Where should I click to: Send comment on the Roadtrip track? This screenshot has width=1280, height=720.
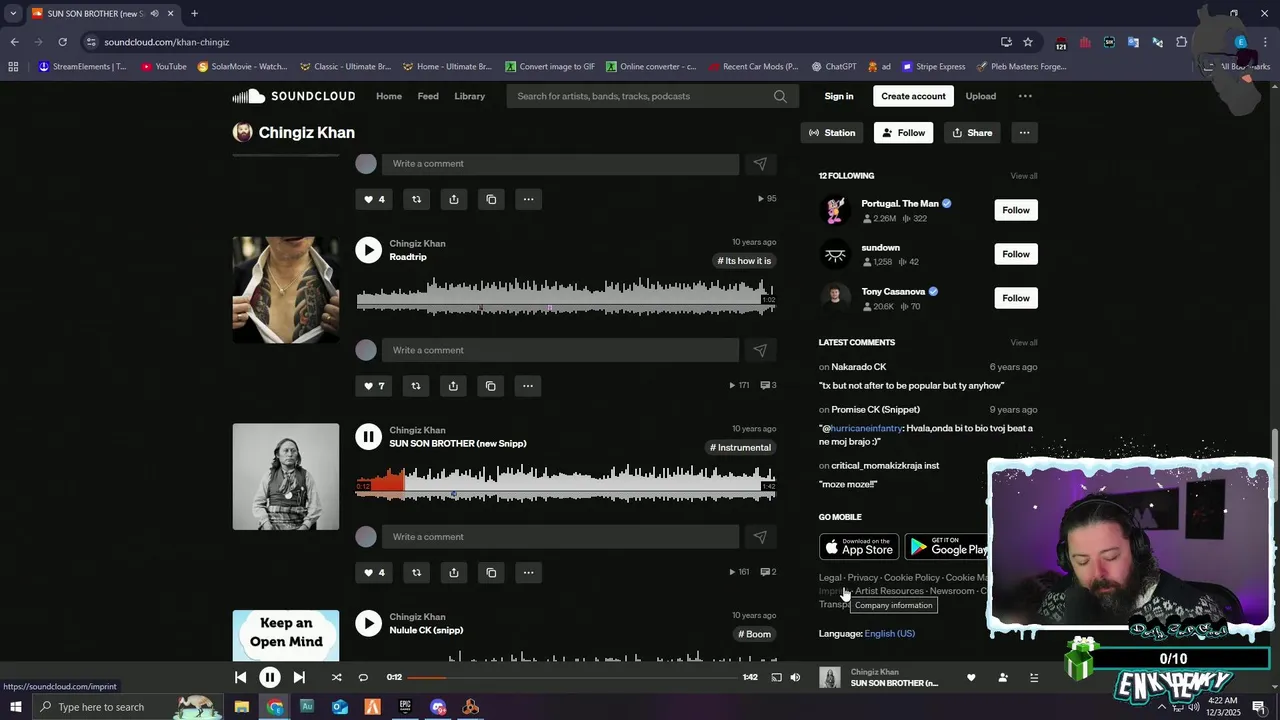(x=760, y=350)
